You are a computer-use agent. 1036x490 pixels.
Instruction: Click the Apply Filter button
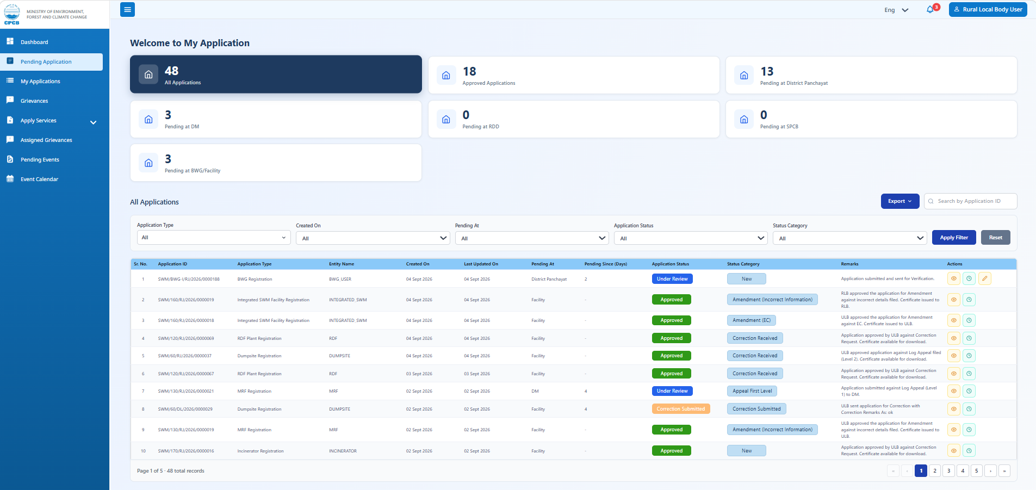953,237
